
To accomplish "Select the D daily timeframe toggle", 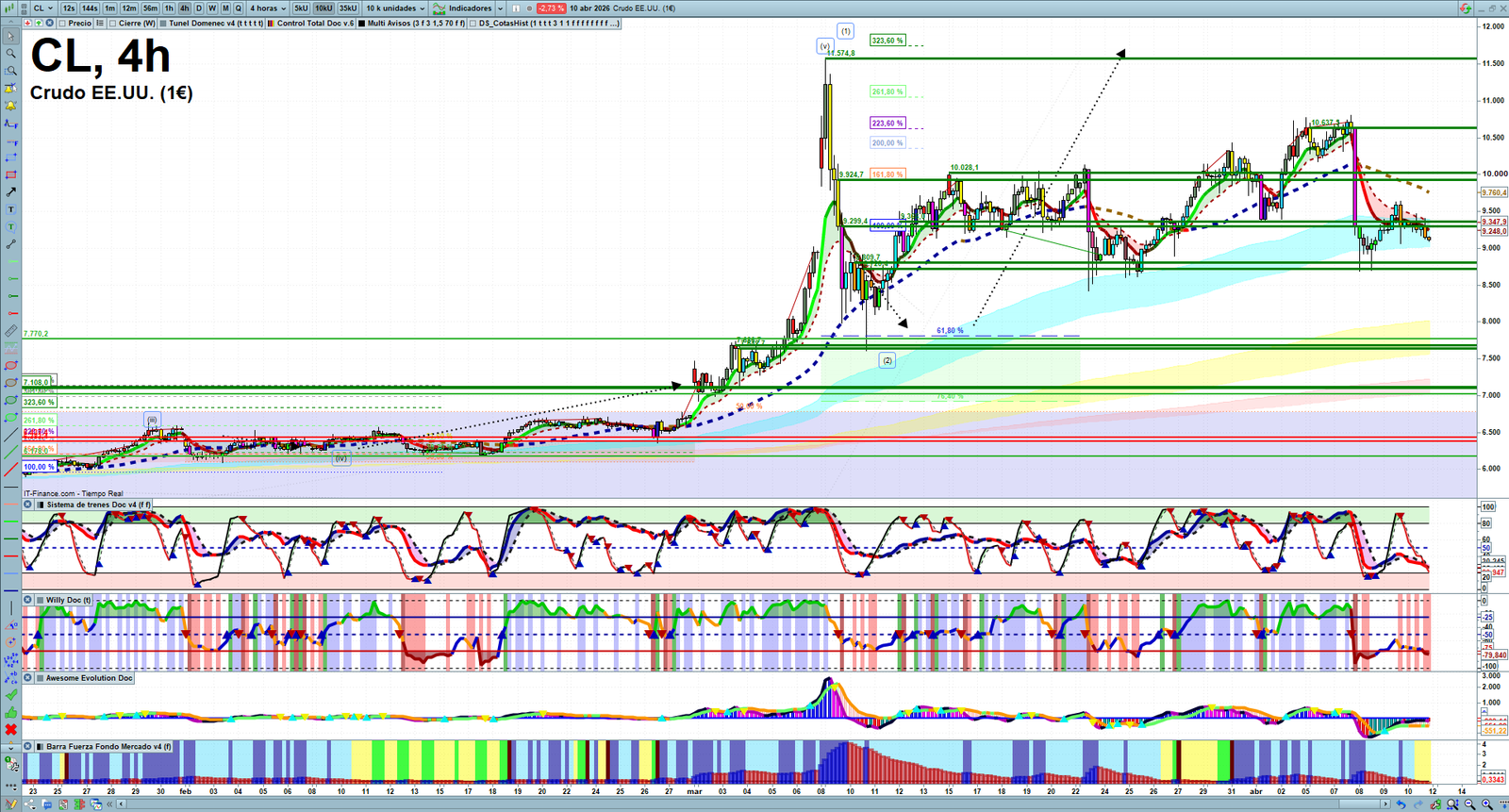I will 199,8.
